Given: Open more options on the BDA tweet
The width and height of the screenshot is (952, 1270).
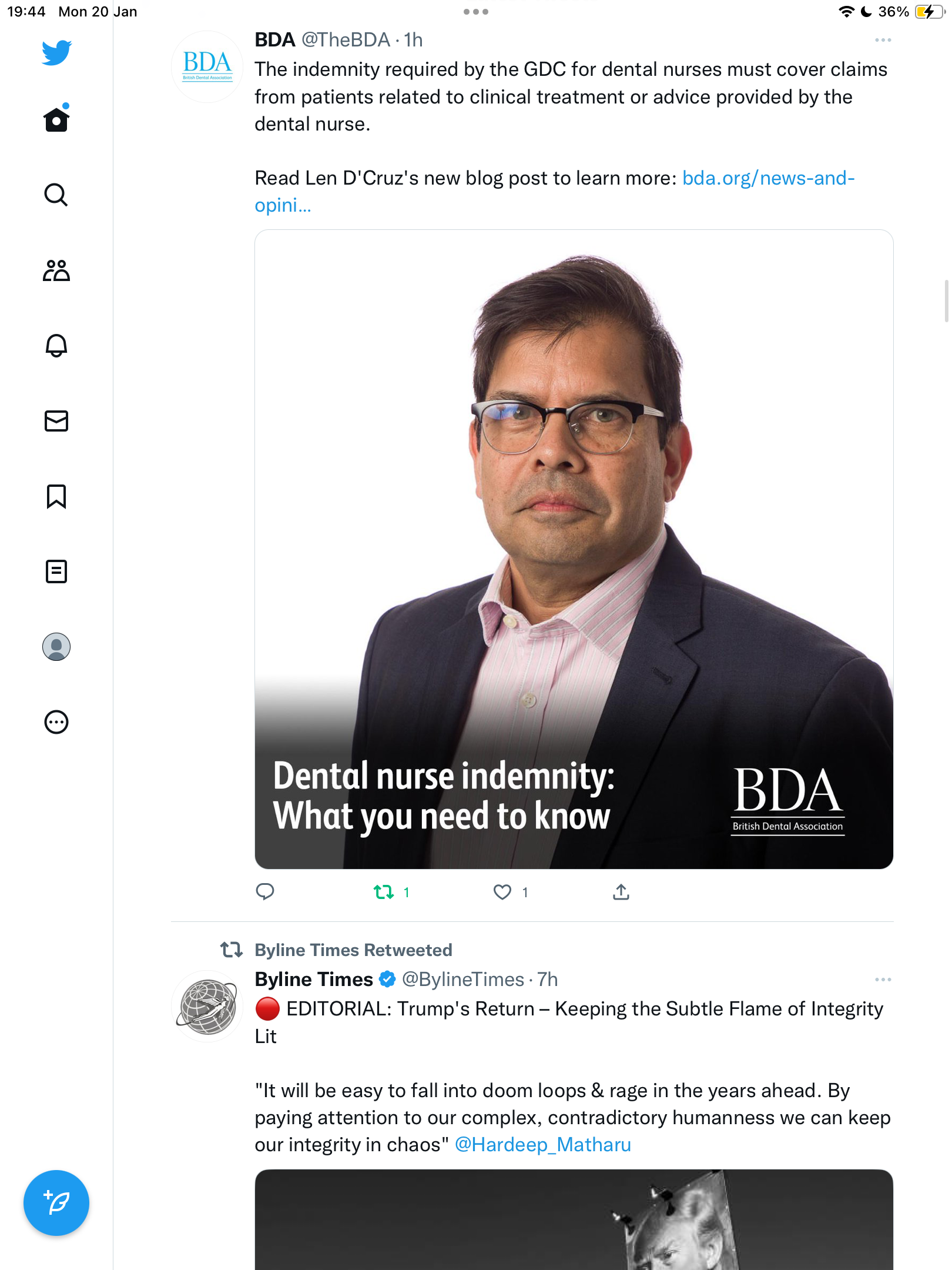Looking at the screenshot, I should [x=883, y=40].
